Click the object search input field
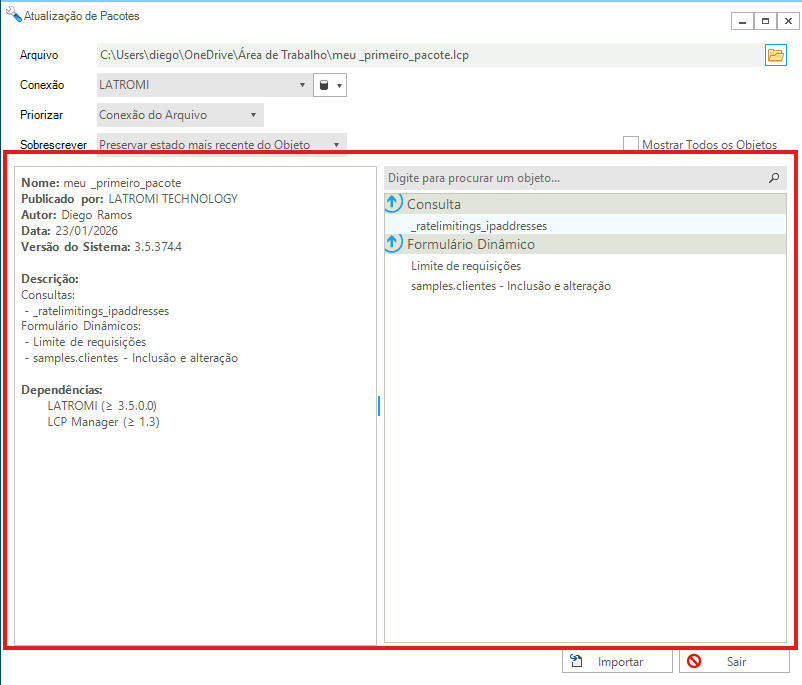The height and width of the screenshot is (685, 802). coord(570,178)
